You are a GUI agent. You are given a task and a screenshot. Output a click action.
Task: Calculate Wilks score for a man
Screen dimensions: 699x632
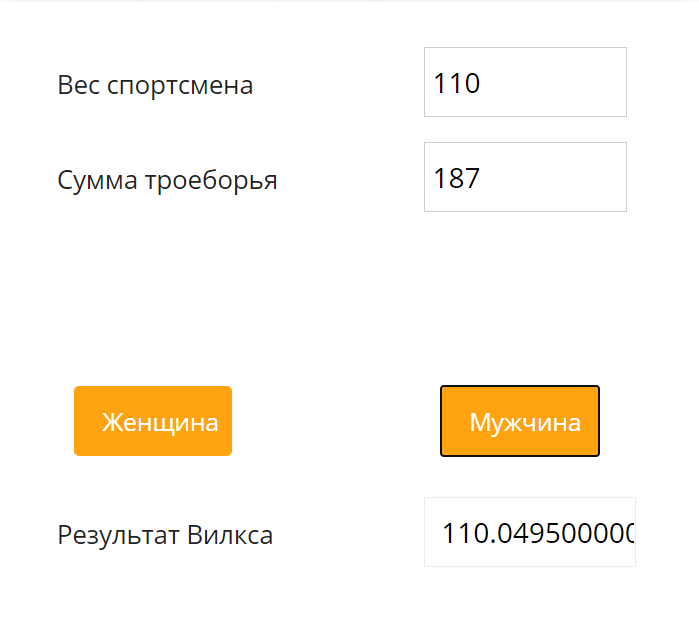tap(520, 422)
